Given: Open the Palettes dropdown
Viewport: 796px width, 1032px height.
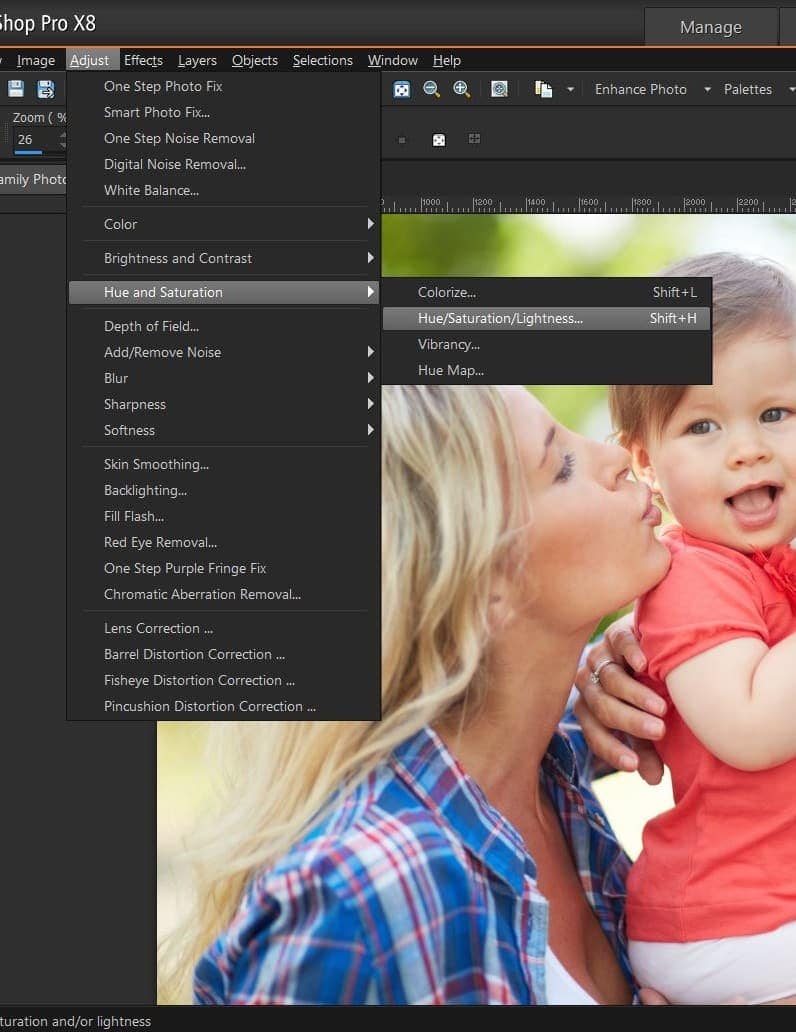Looking at the screenshot, I should point(757,89).
